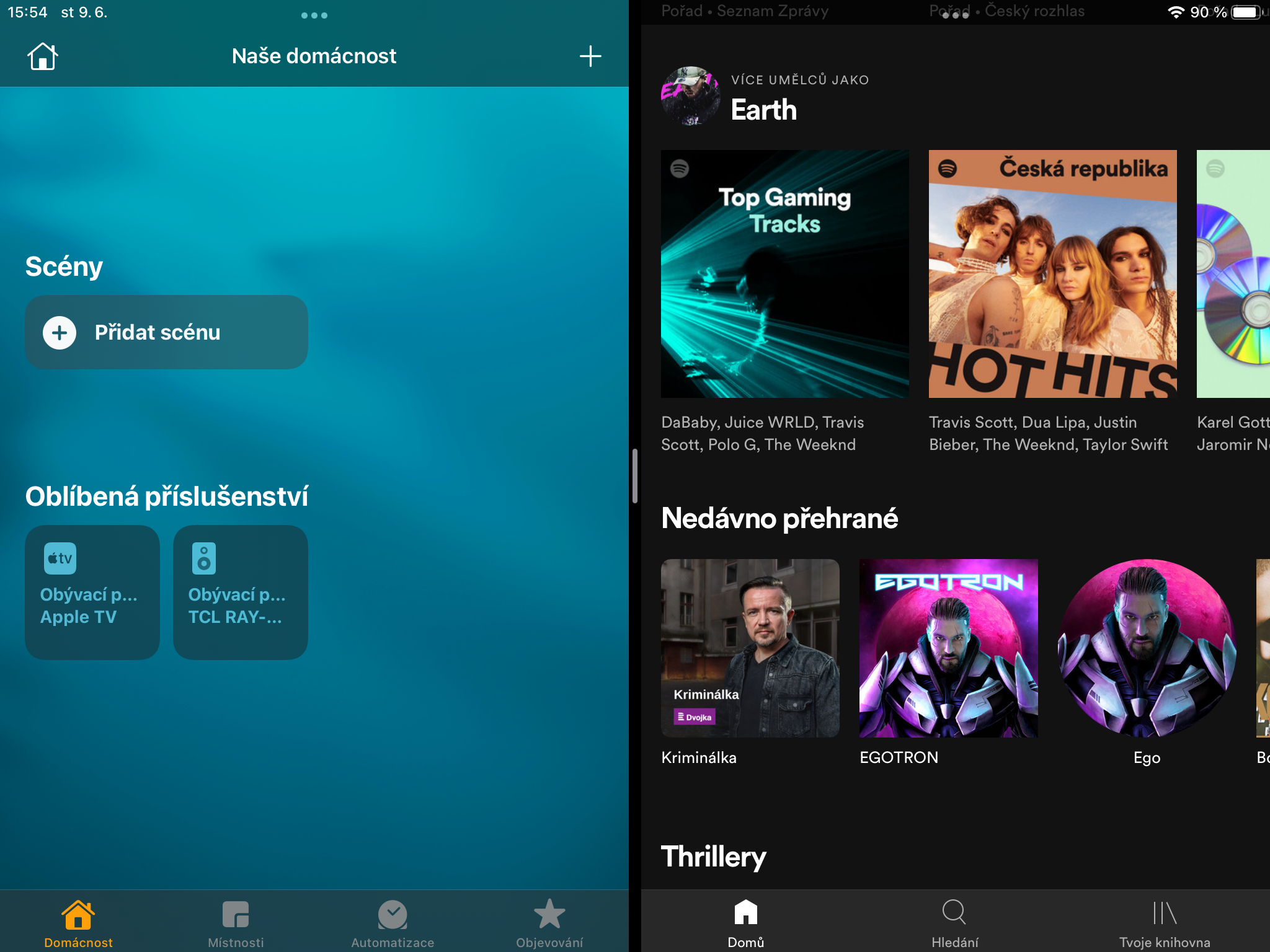Open the Kriminálka podcast tile
Viewport: 1270px width, 952px height.
(750, 648)
